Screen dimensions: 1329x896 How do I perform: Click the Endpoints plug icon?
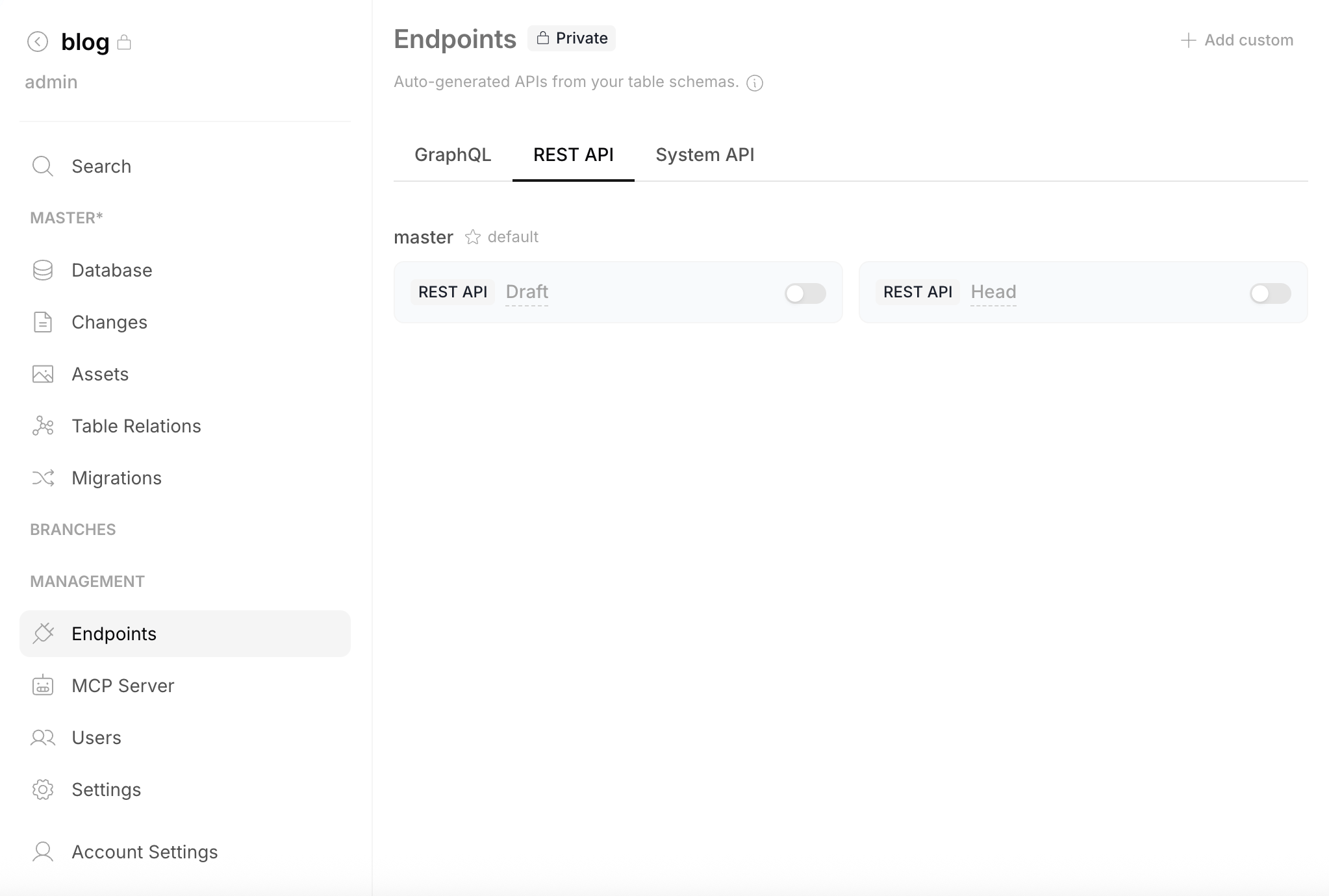[x=42, y=633]
